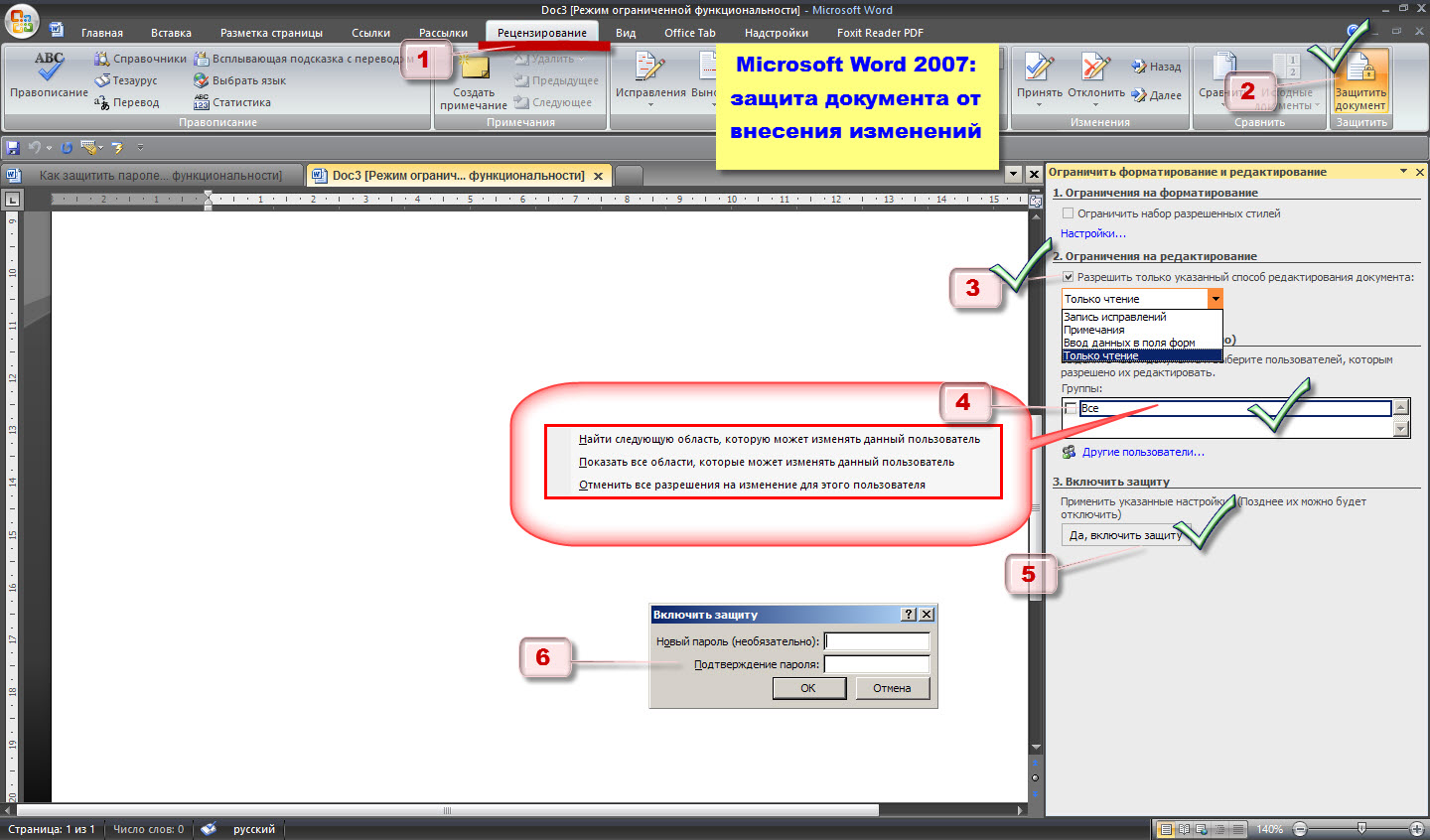
Task: Close the Doc3 document tab
Action: 598,176
